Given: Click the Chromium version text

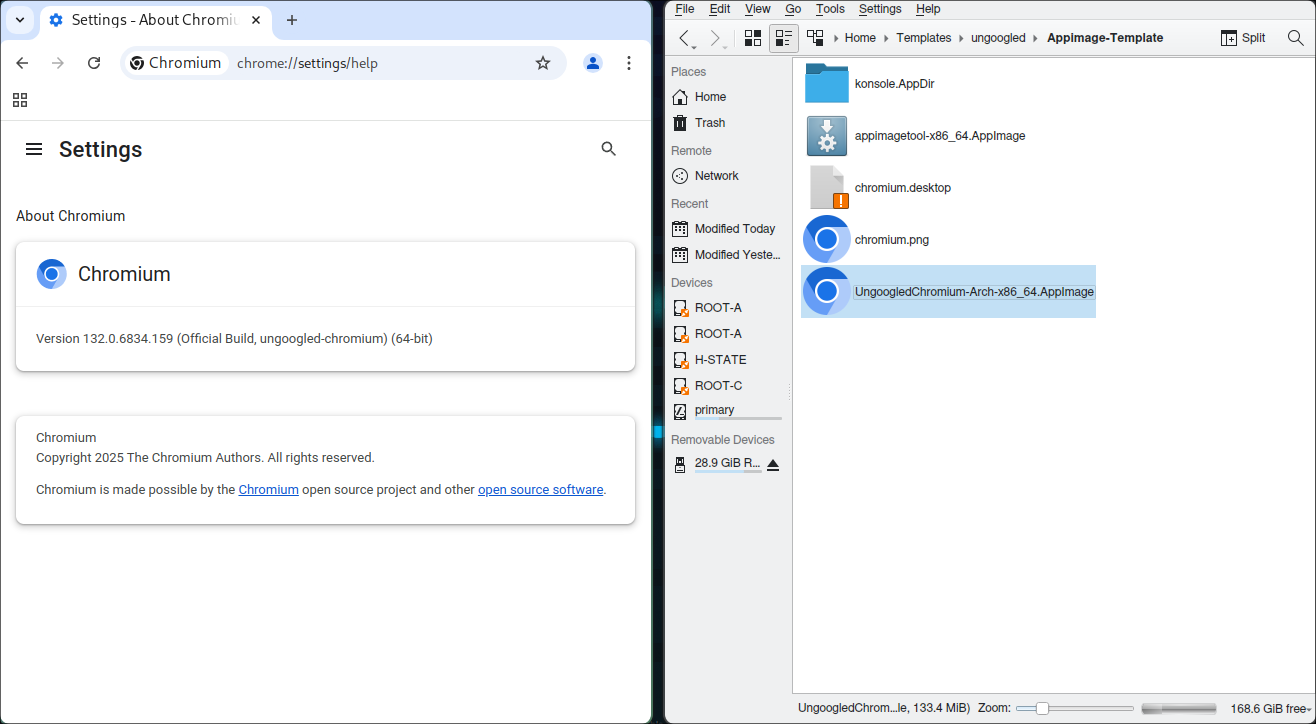Looking at the screenshot, I should pyautogui.click(x=234, y=339).
